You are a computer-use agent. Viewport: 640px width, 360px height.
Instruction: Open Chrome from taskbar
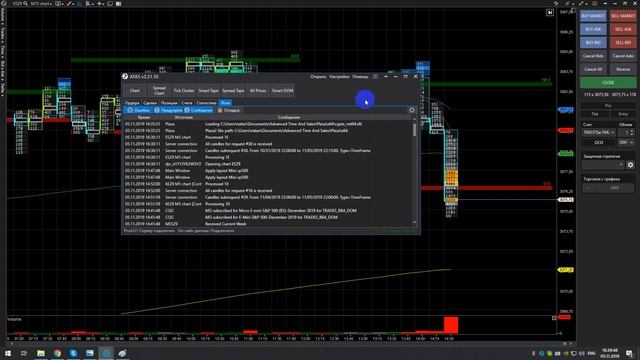pos(57,353)
